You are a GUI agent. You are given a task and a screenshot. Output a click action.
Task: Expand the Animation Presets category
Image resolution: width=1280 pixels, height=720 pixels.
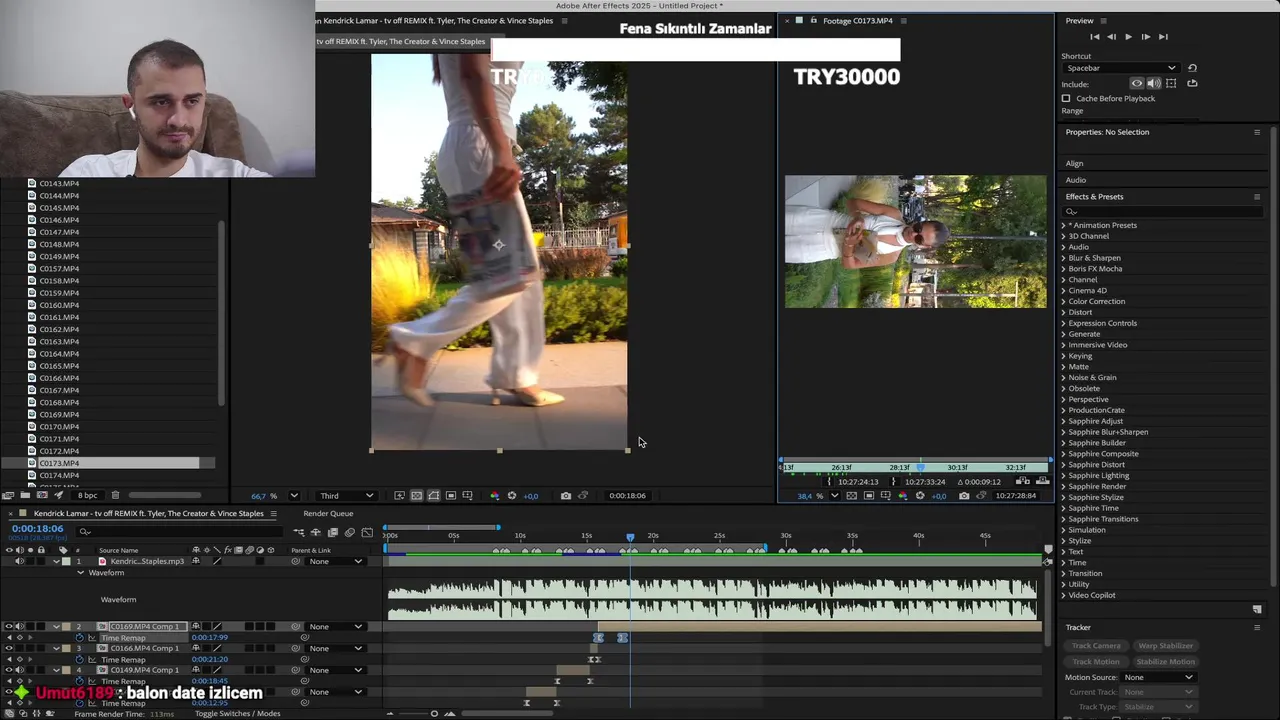[1063, 226]
